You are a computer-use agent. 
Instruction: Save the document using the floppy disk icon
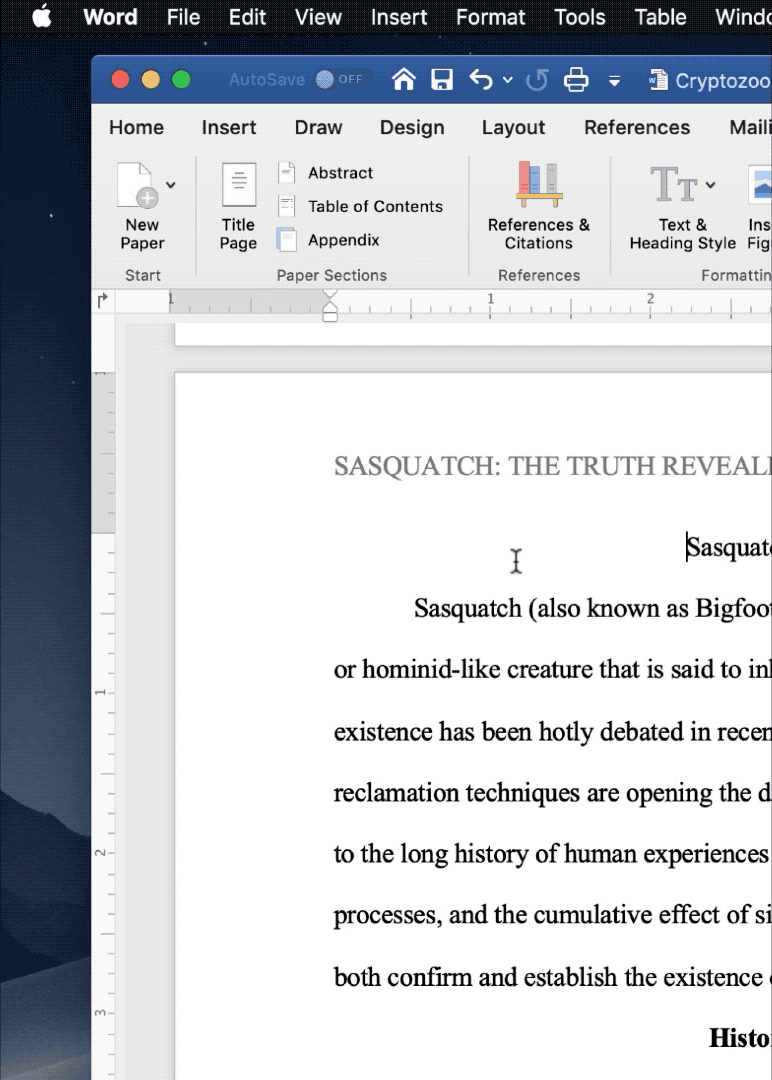[x=442, y=80]
